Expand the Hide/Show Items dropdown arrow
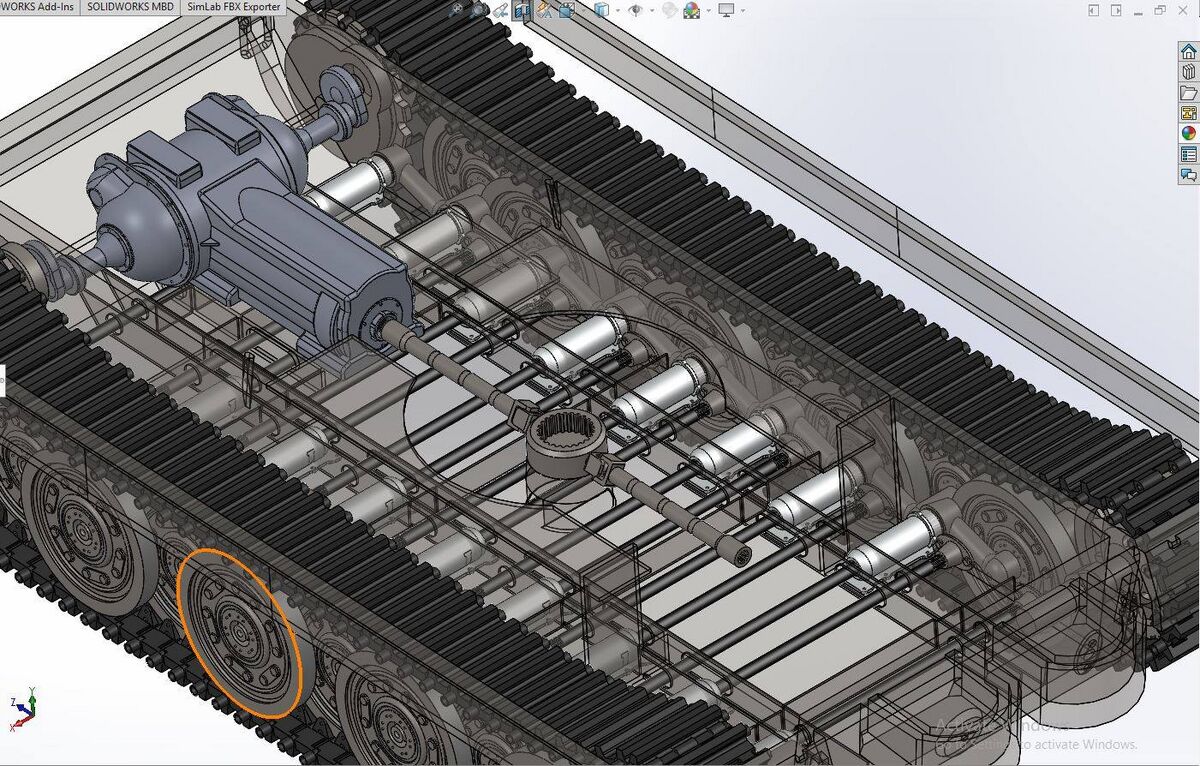 (x=651, y=10)
